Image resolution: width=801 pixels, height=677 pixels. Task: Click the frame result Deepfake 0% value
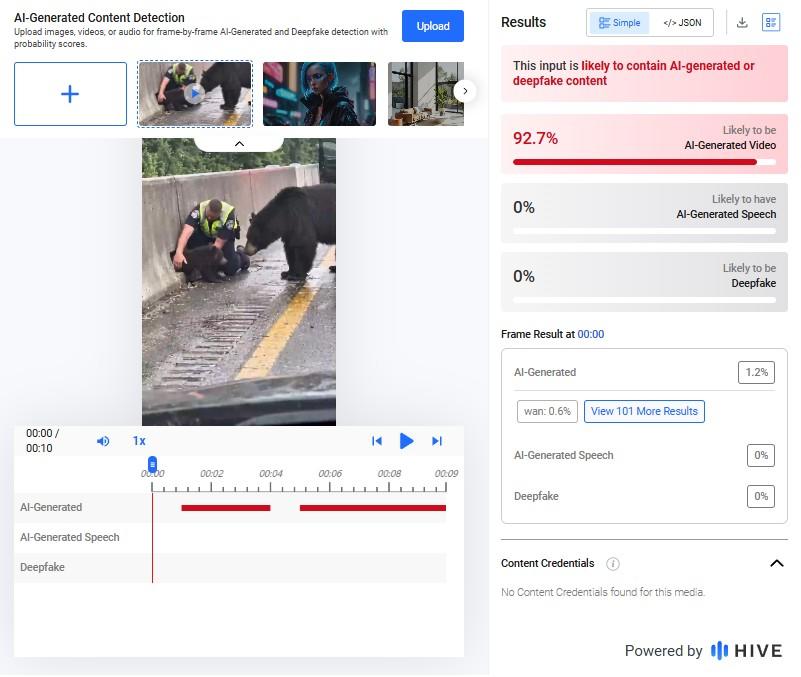761,496
